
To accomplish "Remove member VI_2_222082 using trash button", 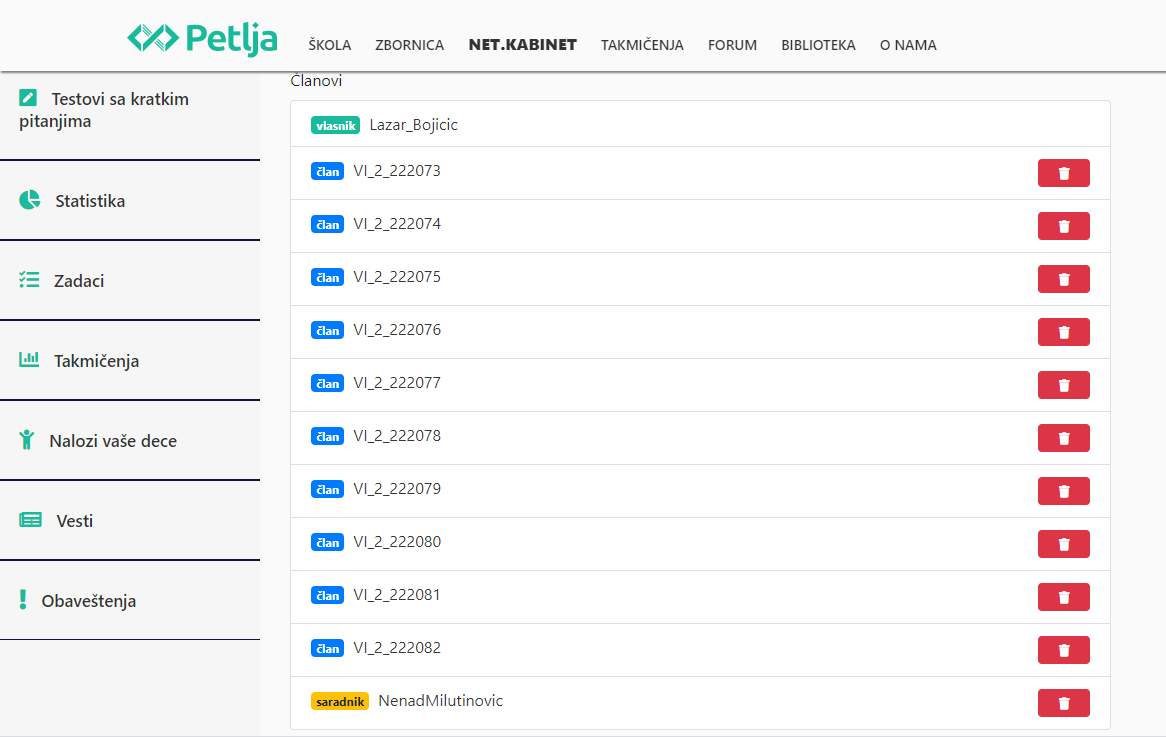I will pos(1063,650).
